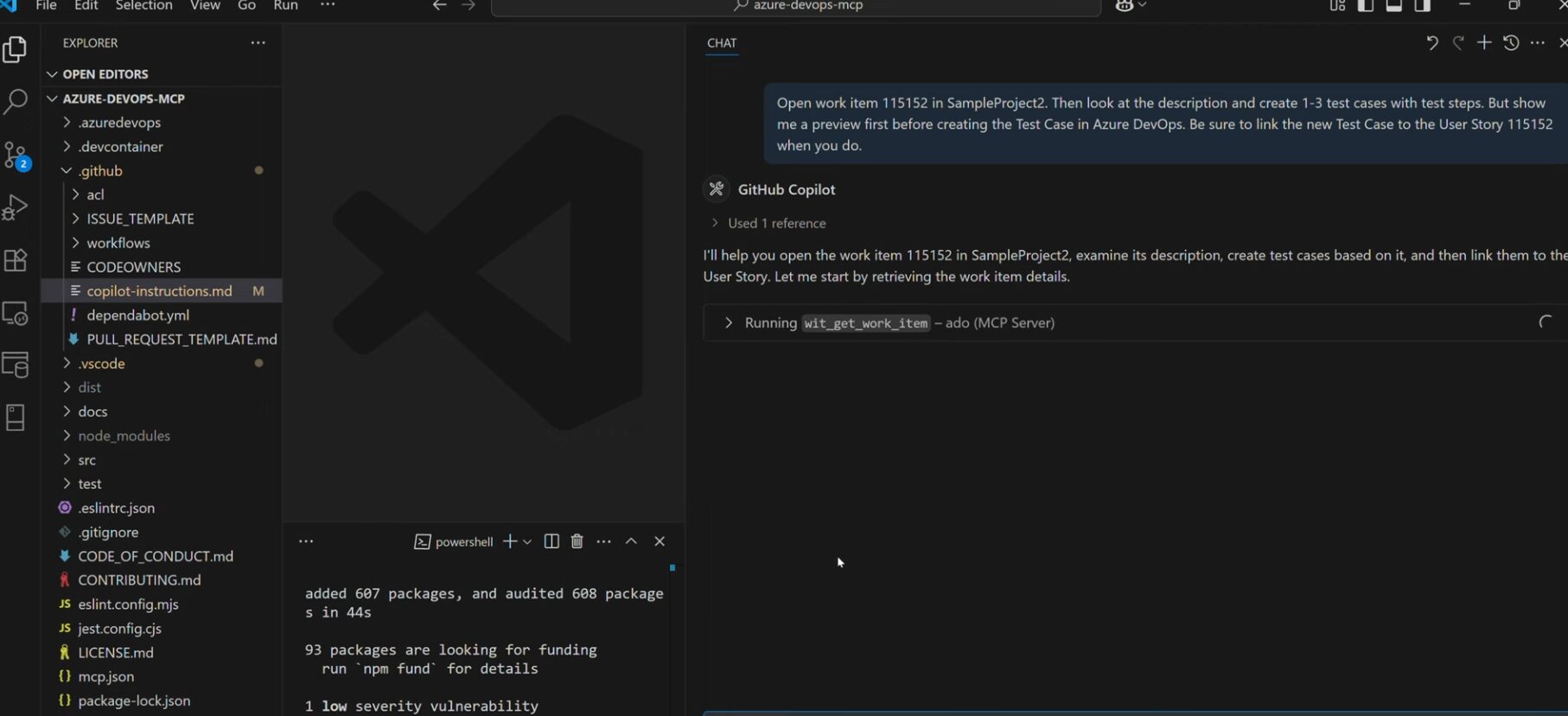Maximize terminal panel size

click(631, 541)
